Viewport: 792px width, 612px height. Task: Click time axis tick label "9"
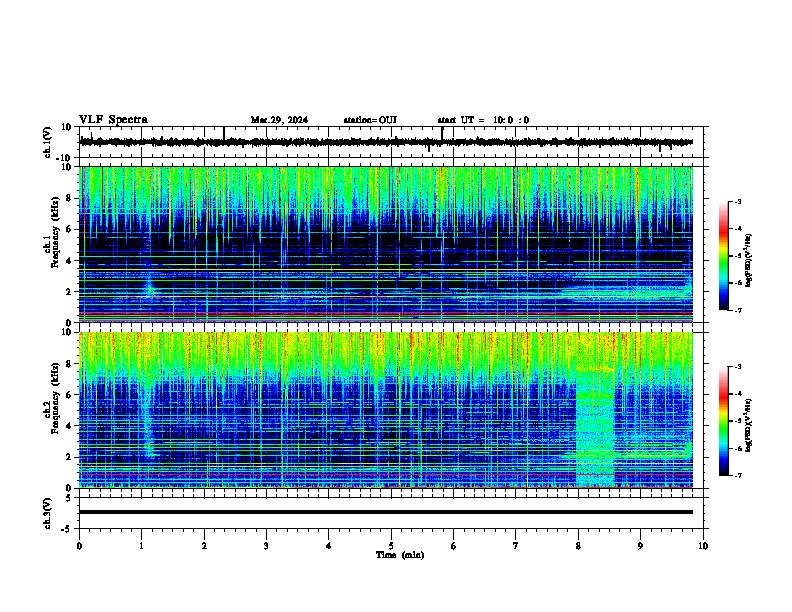point(640,546)
